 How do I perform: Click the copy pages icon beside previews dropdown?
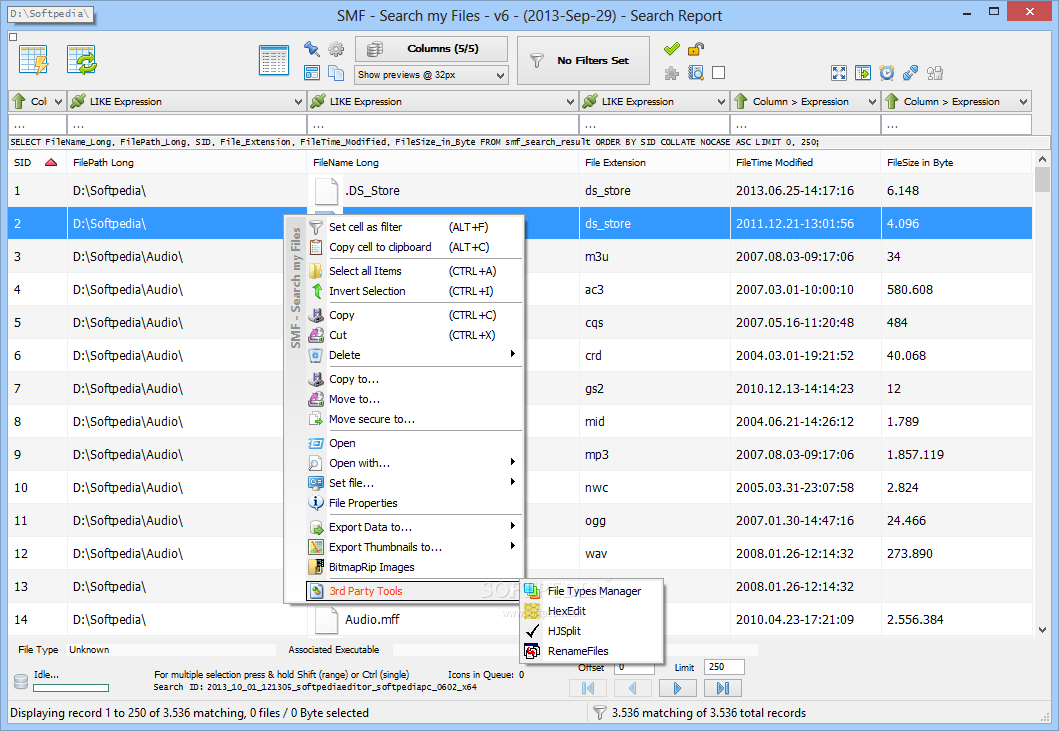336,73
